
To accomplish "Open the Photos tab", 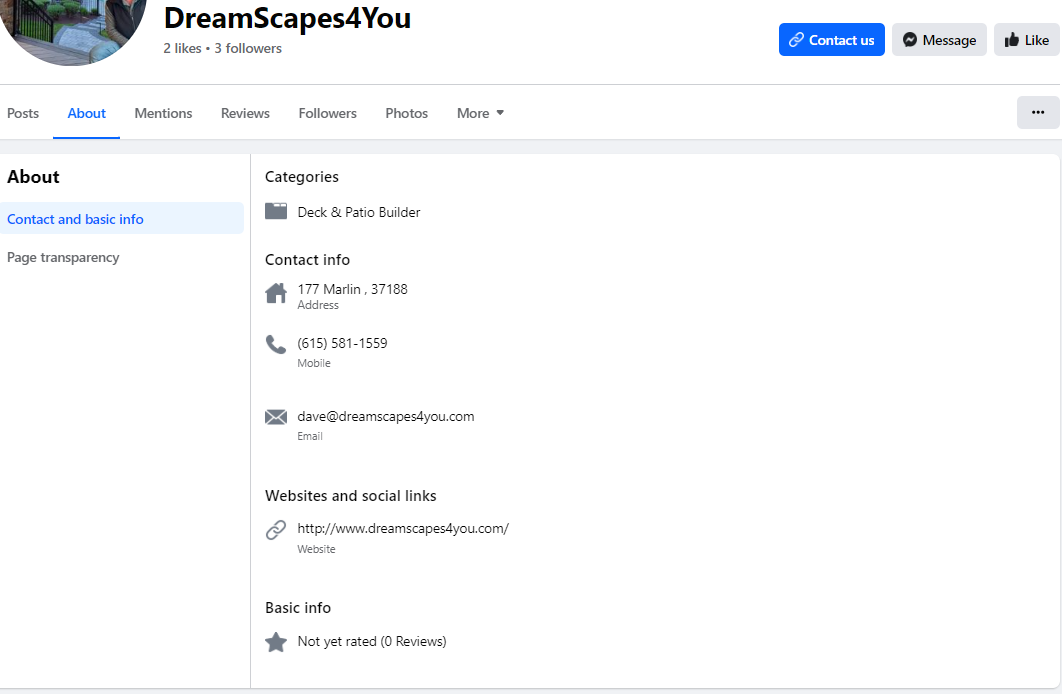I will (406, 113).
